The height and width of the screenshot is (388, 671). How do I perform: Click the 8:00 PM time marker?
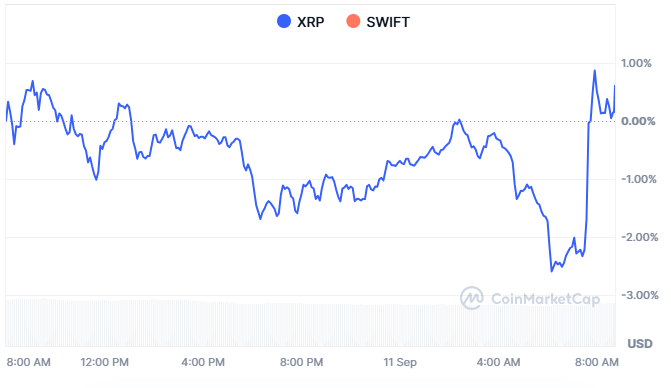click(301, 362)
